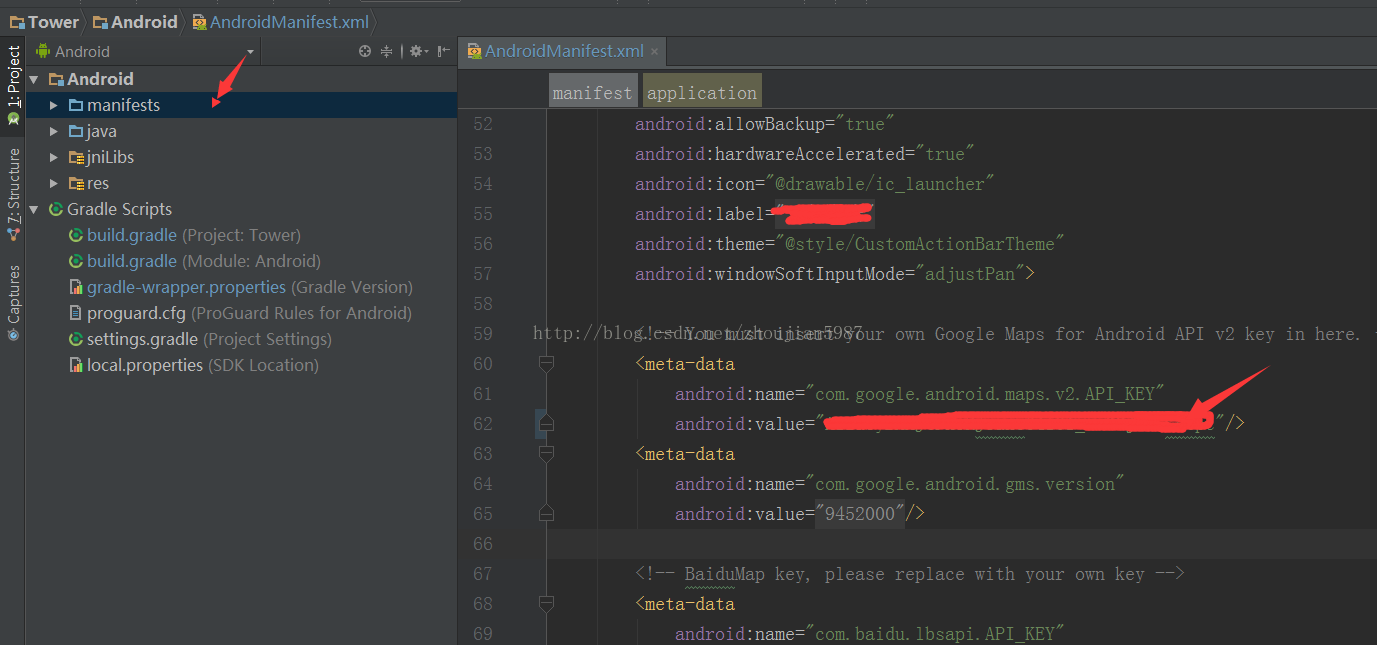Viewport: 1377px width, 645px height.
Task: Close the AndroidManifest.xml editor tab
Action: tap(655, 51)
